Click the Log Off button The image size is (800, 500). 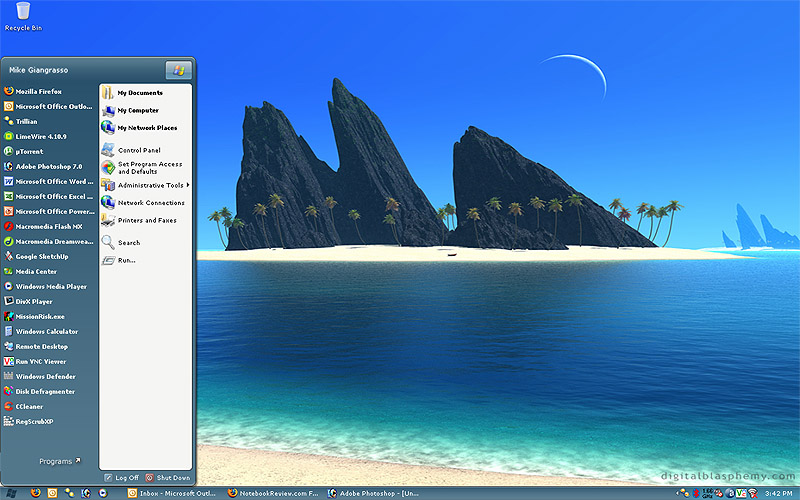tap(122, 478)
